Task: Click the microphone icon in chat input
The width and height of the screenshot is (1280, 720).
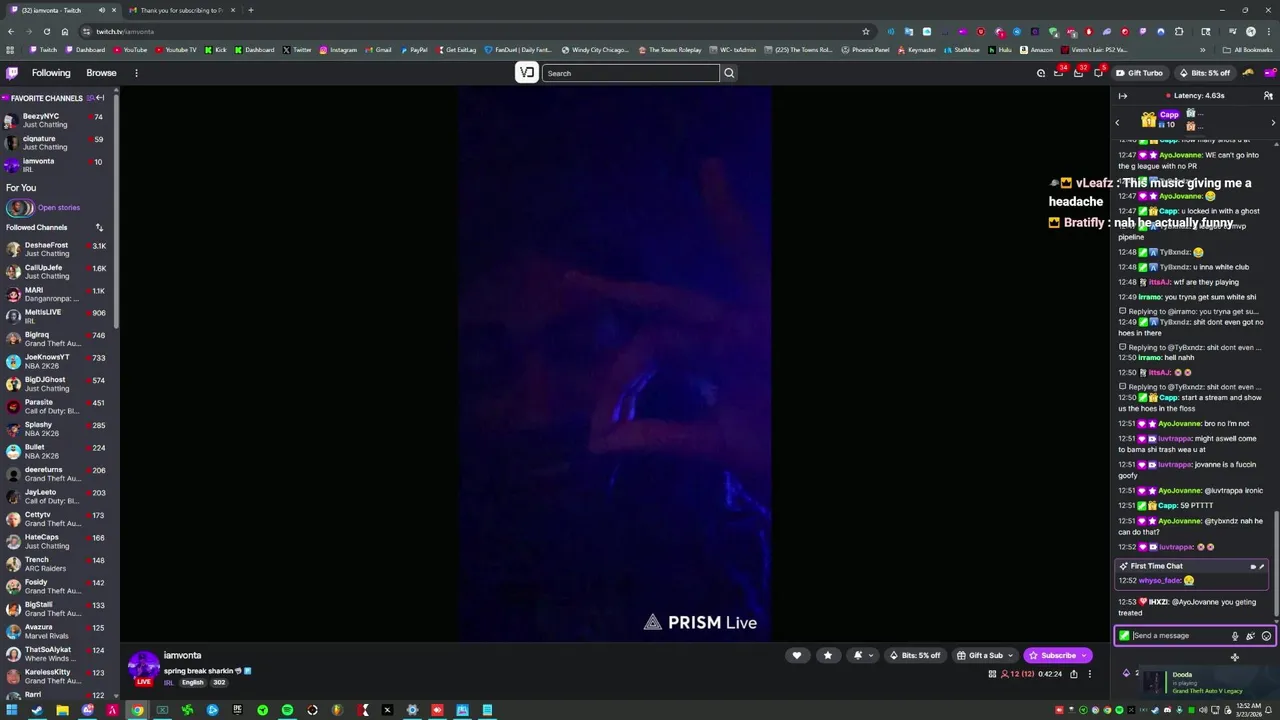Action: [x=1235, y=636]
